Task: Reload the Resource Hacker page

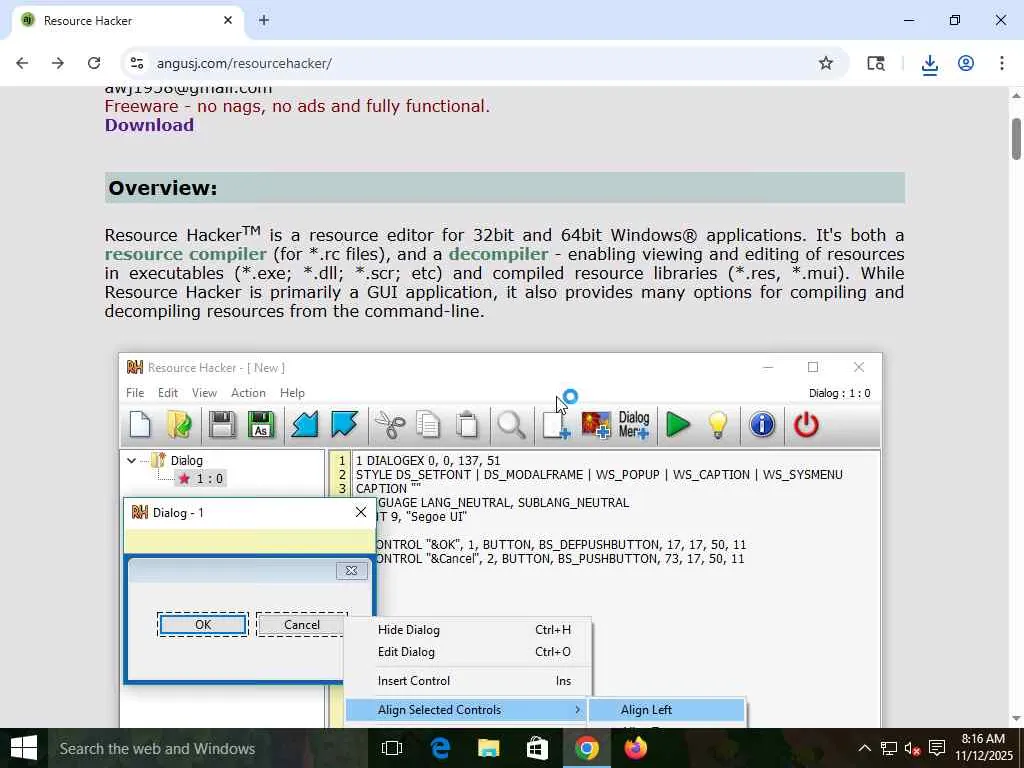Action: (x=94, y=63)
